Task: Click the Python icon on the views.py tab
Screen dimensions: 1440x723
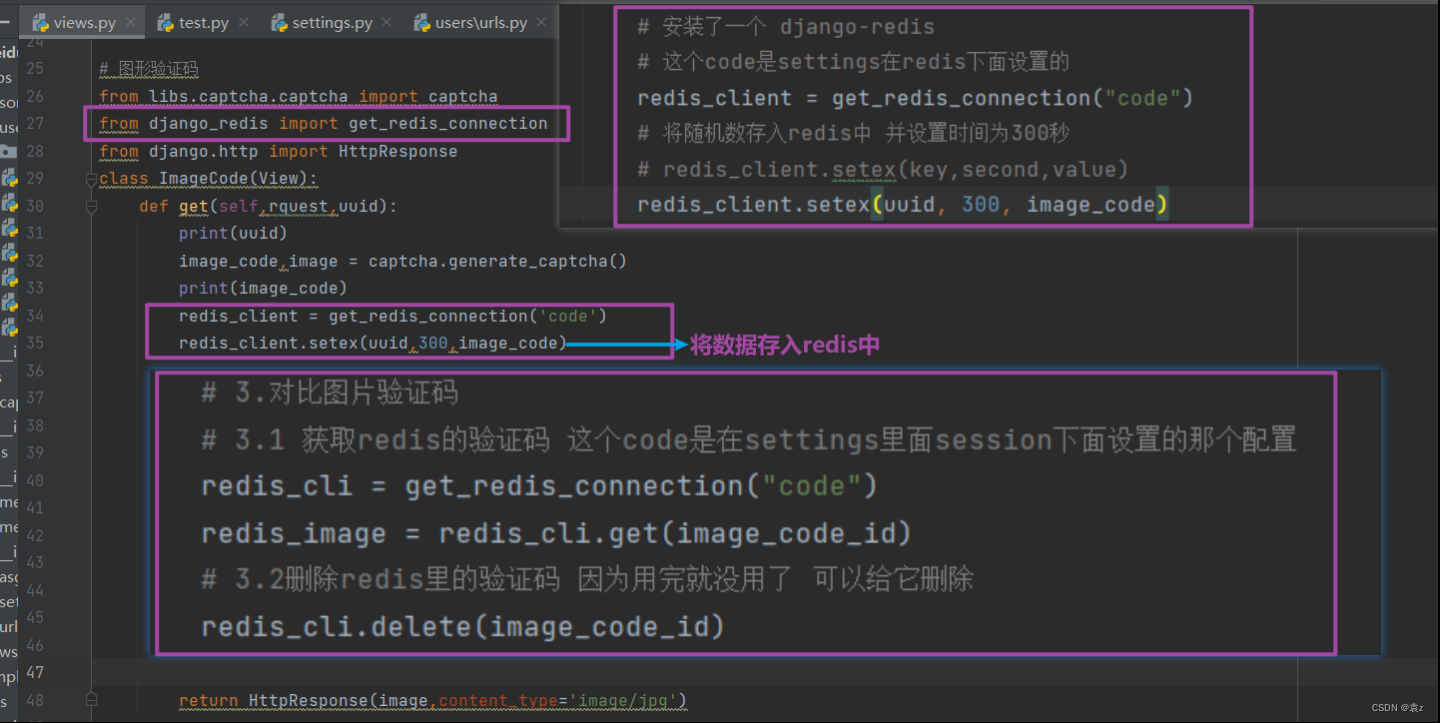Action: pos(40,20)
